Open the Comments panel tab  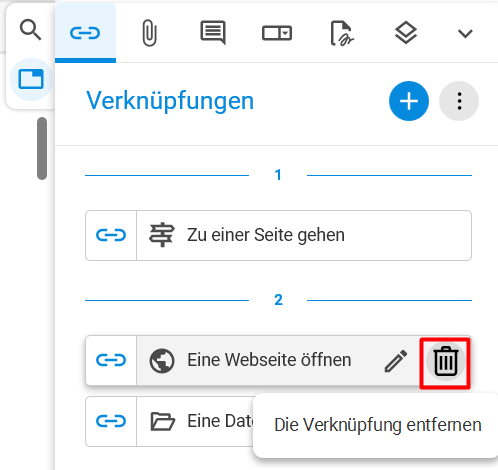(213, 32)
